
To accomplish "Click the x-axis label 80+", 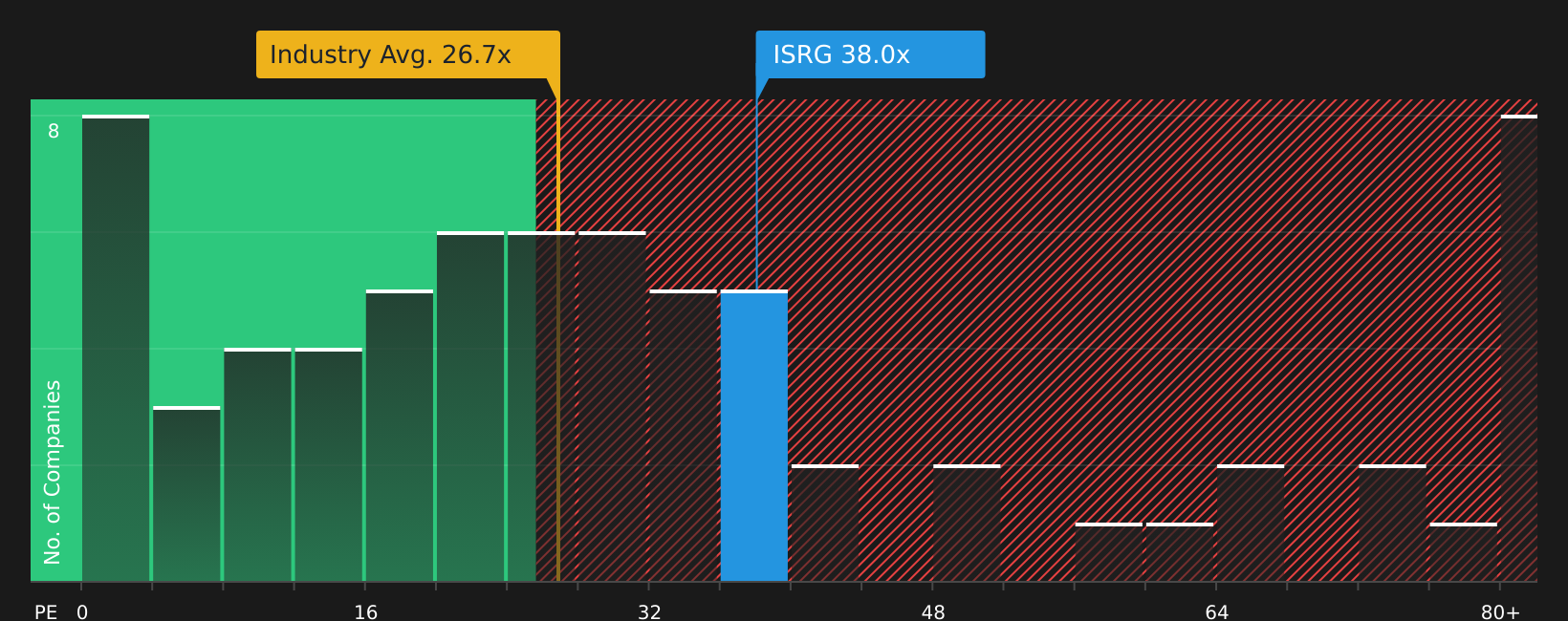I will pos(1500,612).
